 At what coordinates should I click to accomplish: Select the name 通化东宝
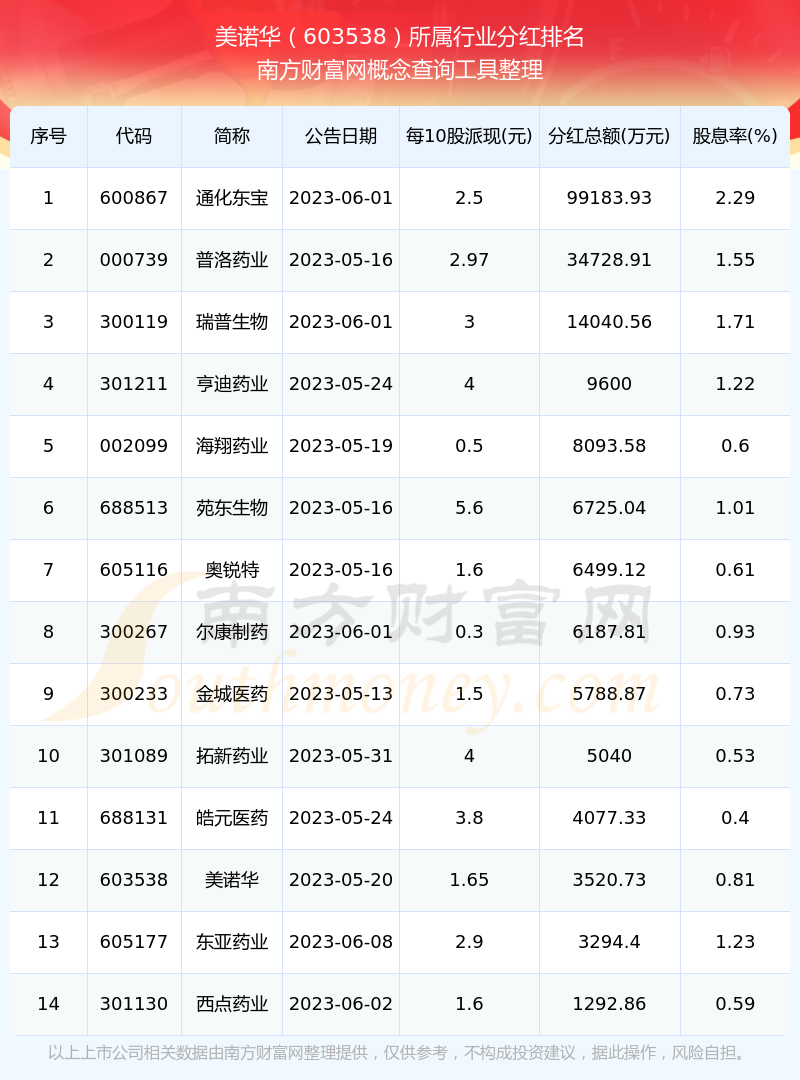[x=232, y=198]
